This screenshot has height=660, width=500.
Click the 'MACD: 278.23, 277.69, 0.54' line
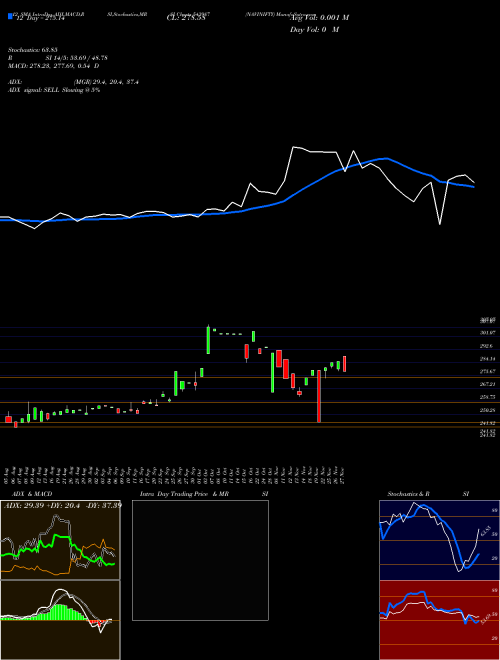51,66
